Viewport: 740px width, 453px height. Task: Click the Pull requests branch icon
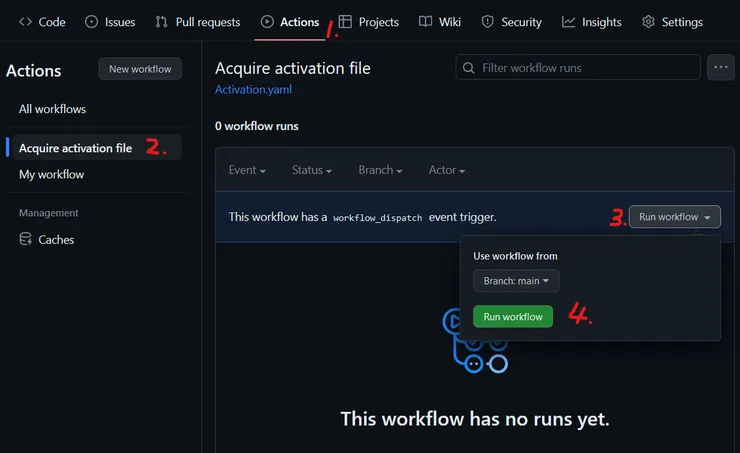[161, 22]
